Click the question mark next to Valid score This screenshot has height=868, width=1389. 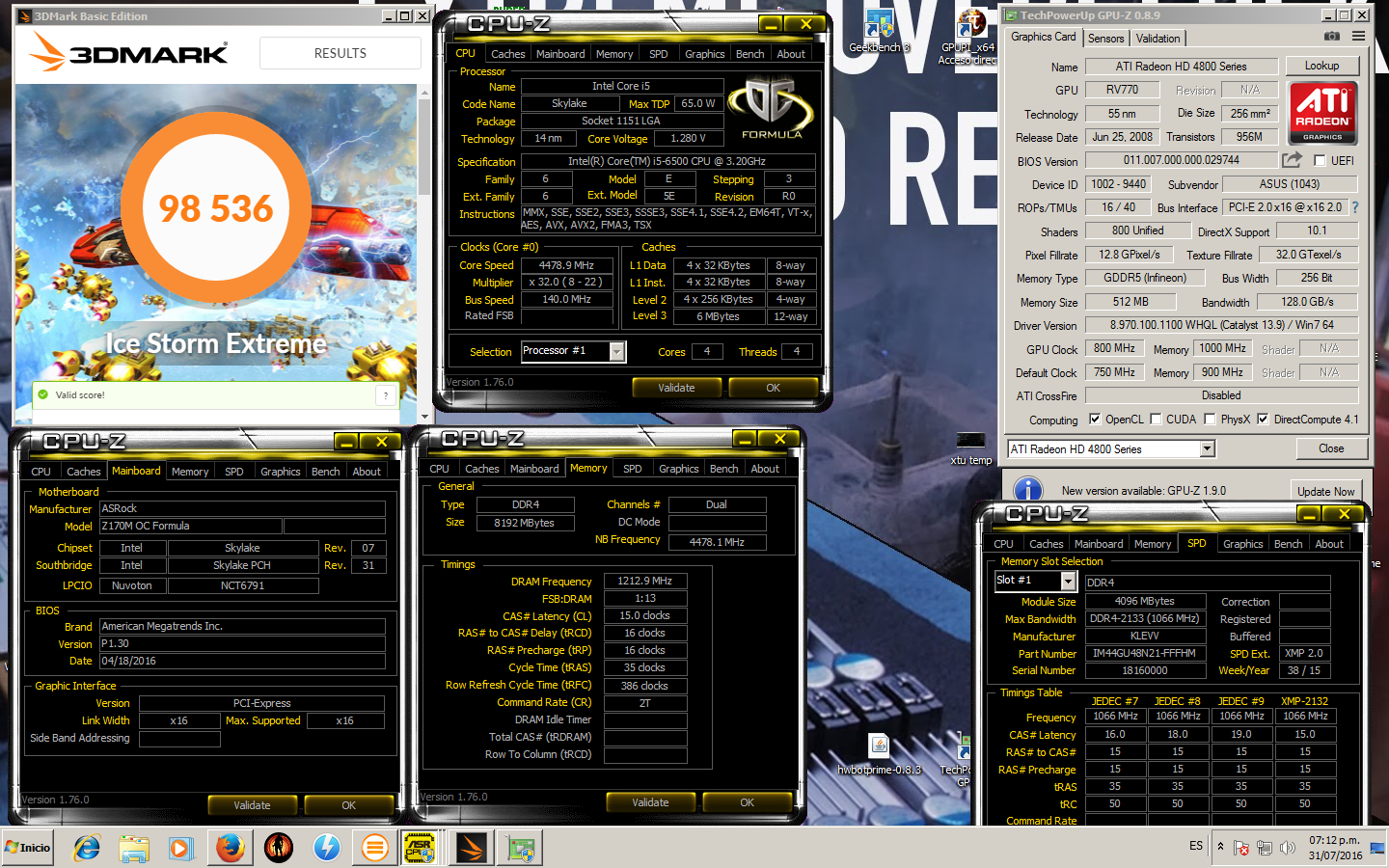coord(386,395)
